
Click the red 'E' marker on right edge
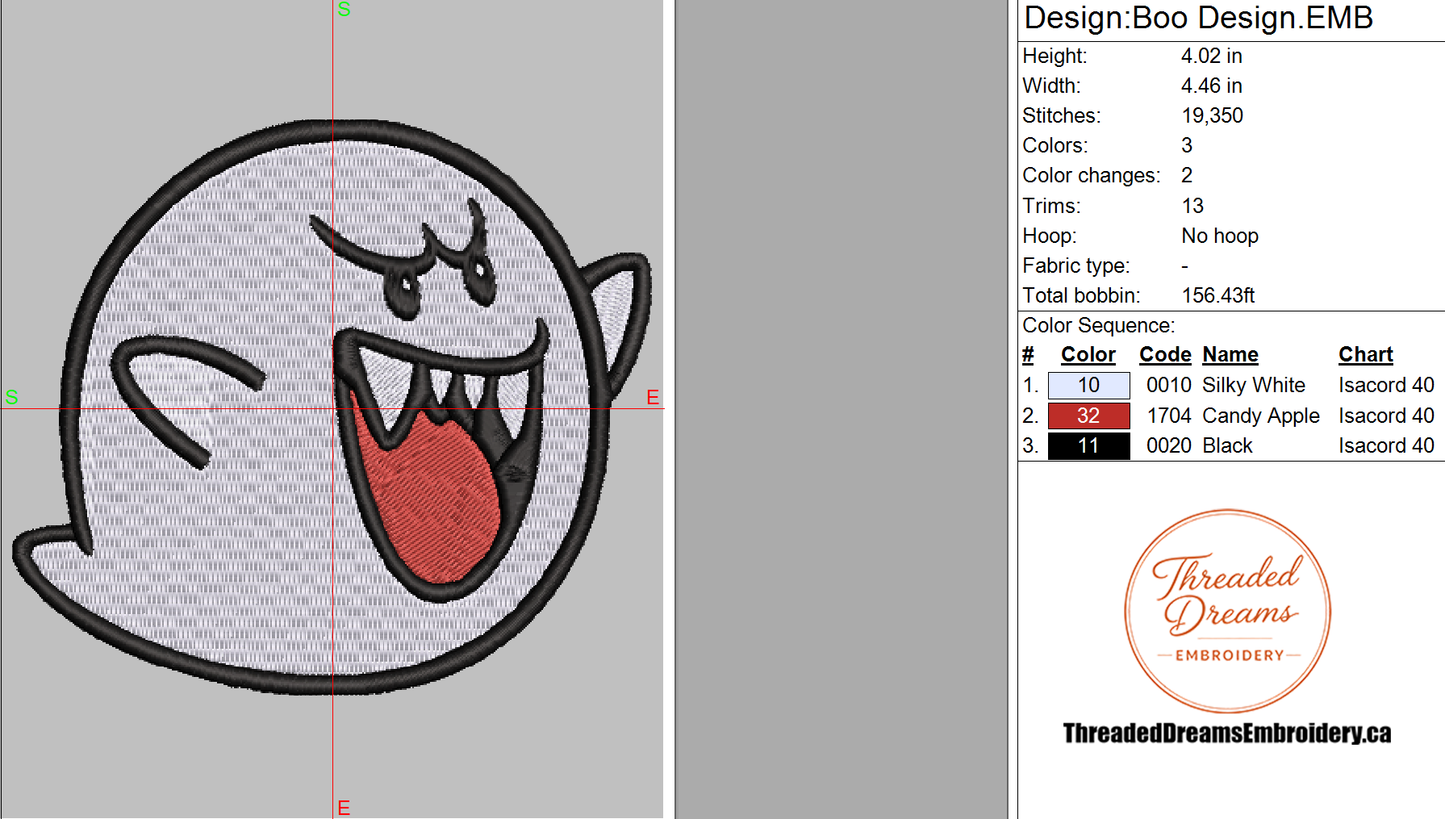[x=653, y=397]
